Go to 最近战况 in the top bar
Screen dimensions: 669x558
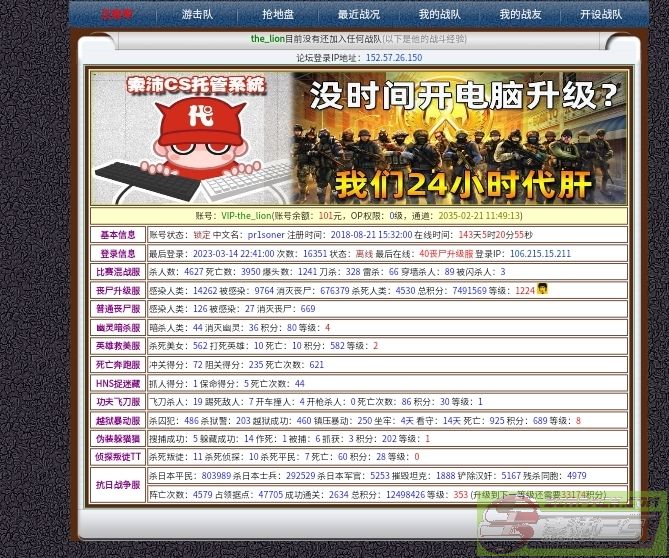[x=359, y=15]
